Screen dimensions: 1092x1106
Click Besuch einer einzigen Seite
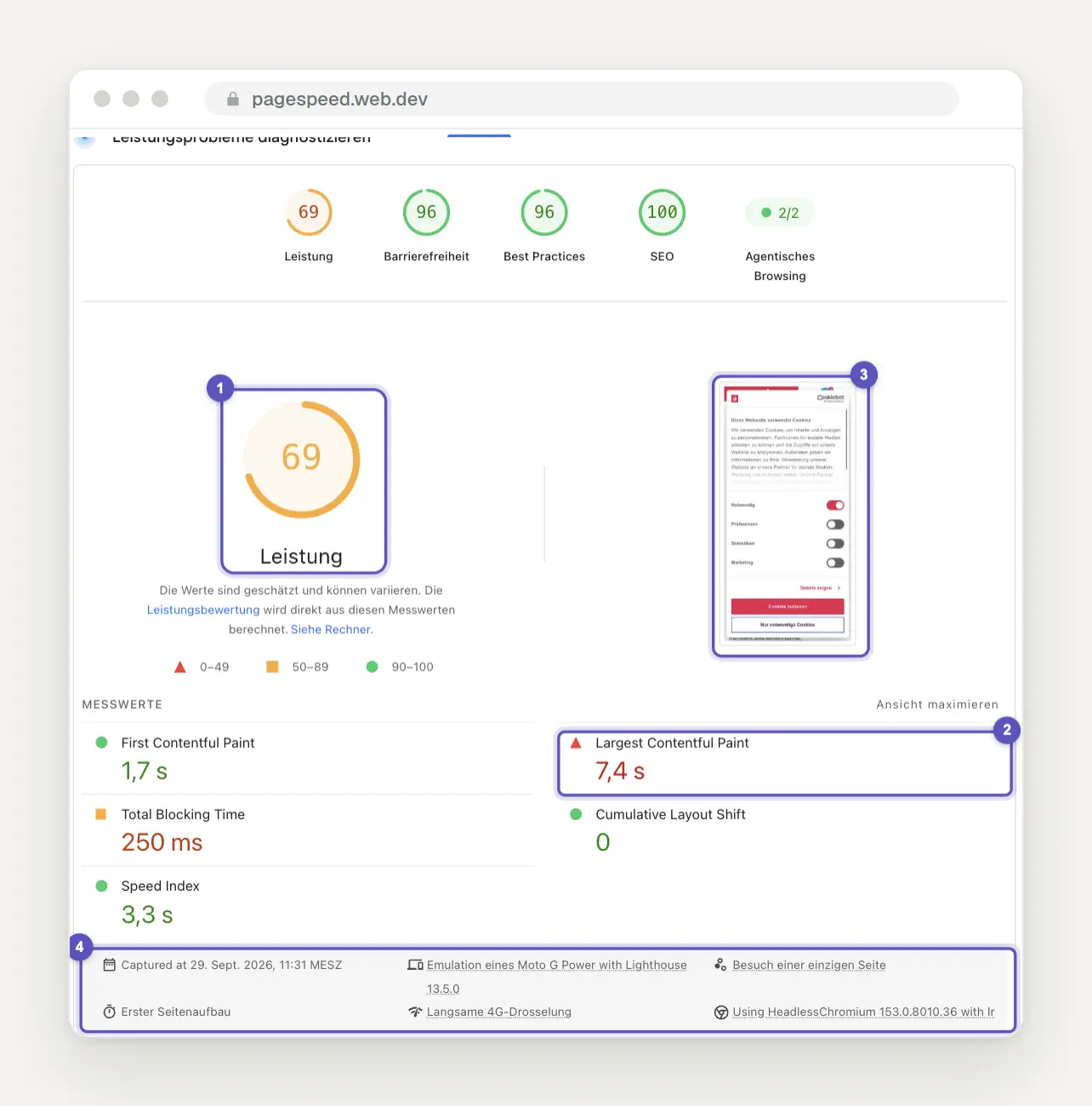click(x=809, y=965)
